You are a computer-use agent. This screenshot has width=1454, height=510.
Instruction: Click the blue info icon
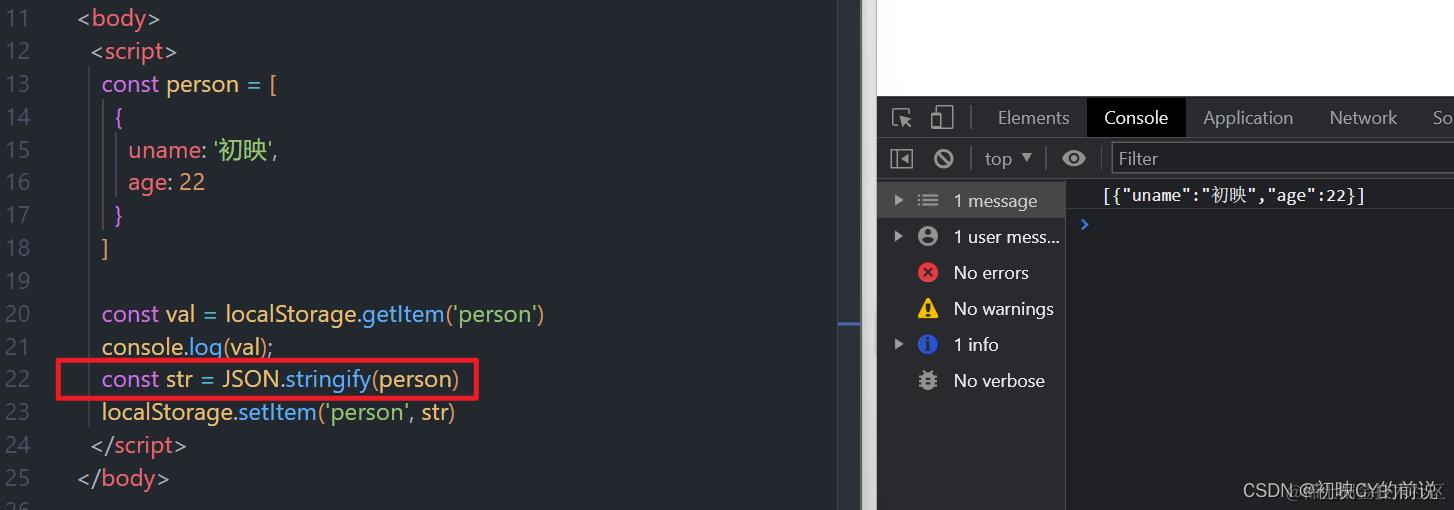928,344
